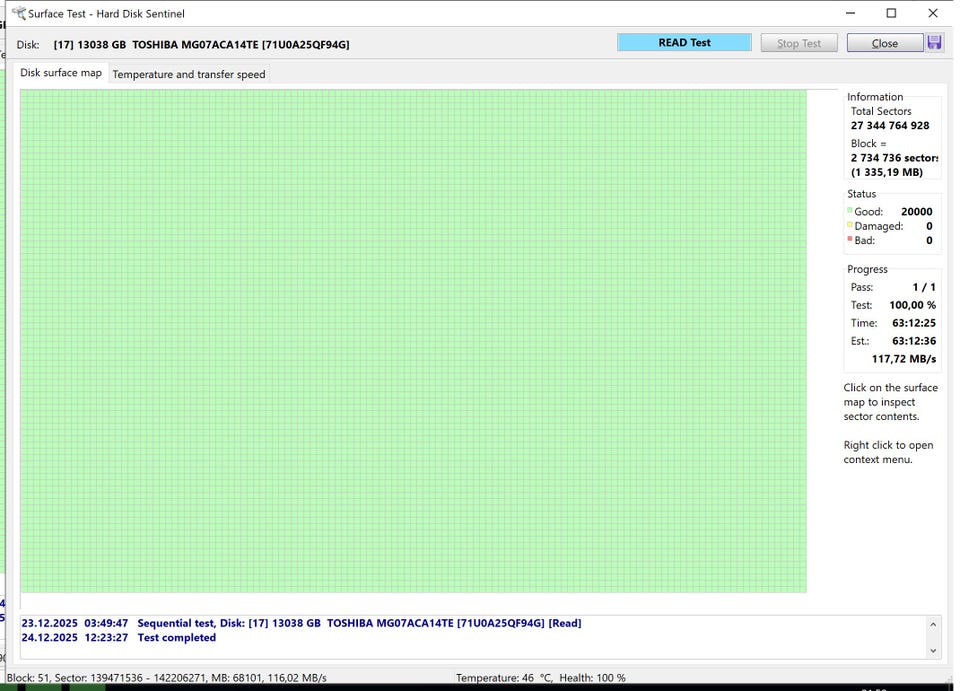Click the green Good status swatch
This screenshot has width=960, height=691.
[x=850, y=210]
